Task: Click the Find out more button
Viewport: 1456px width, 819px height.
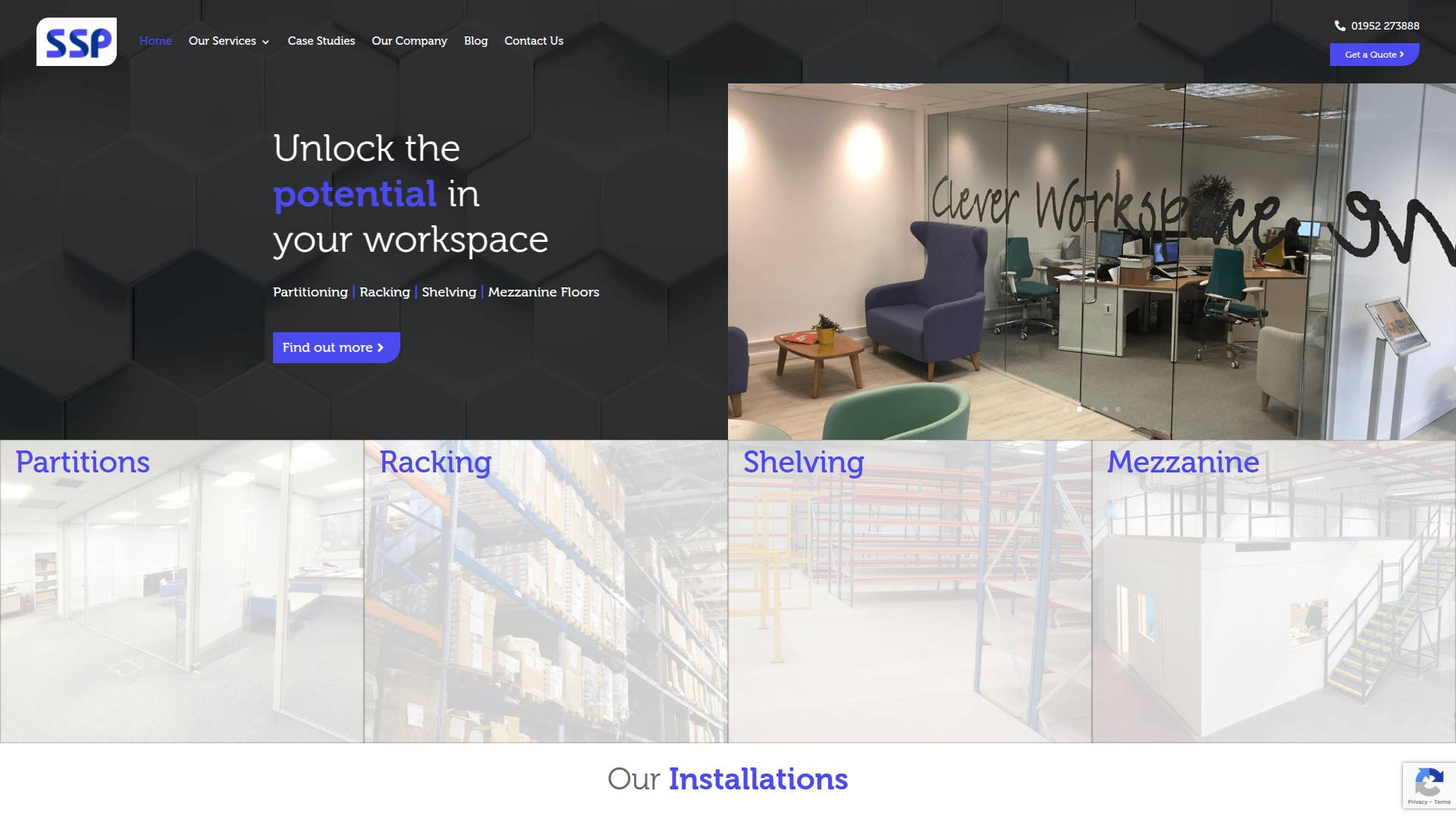Action: (337, 347)
